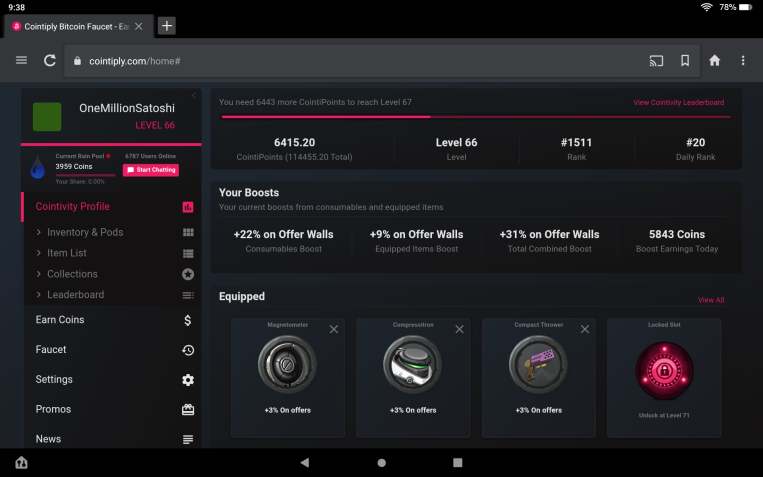
Task: Tap the Wi-Fi status icon
Action: pos(707,7)
